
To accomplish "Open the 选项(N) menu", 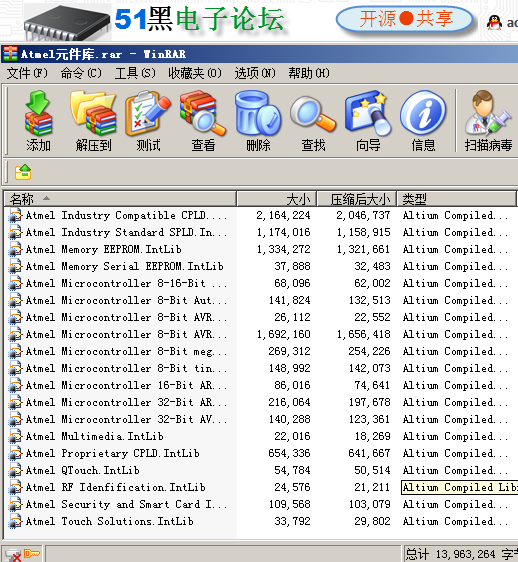I will 255,73.
